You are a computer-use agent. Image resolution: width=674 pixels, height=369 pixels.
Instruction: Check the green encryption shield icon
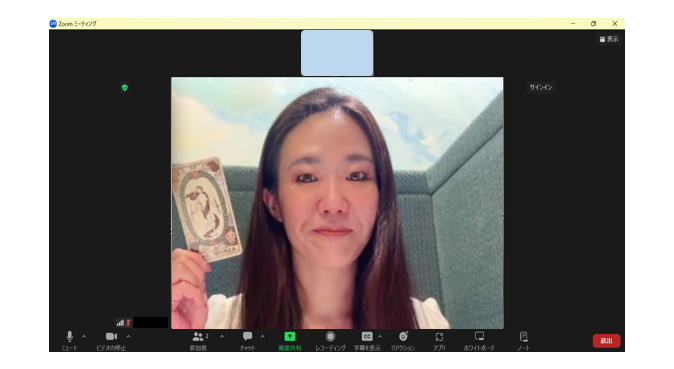tap(125, 88)
